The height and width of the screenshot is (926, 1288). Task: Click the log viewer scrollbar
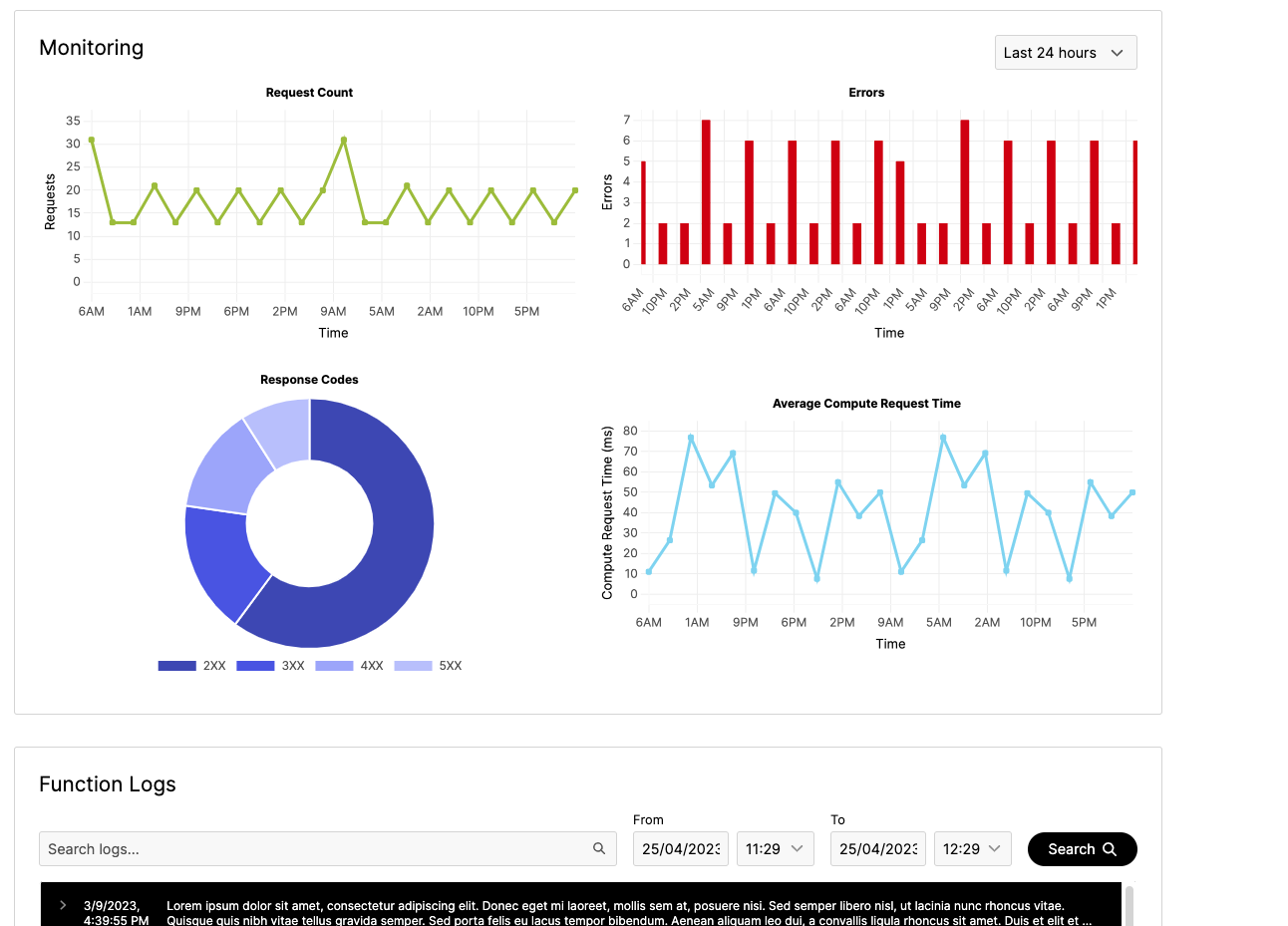point(1129,905)
